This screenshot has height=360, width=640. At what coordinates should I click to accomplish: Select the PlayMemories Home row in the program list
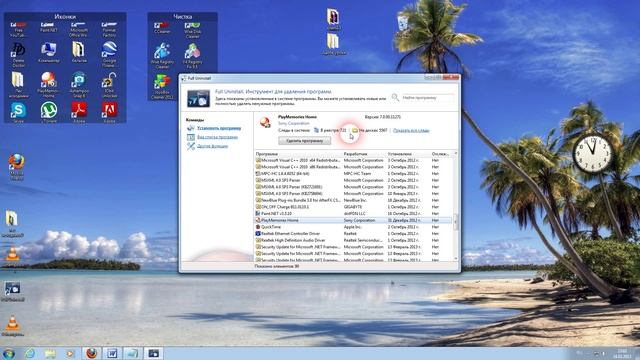353,220
